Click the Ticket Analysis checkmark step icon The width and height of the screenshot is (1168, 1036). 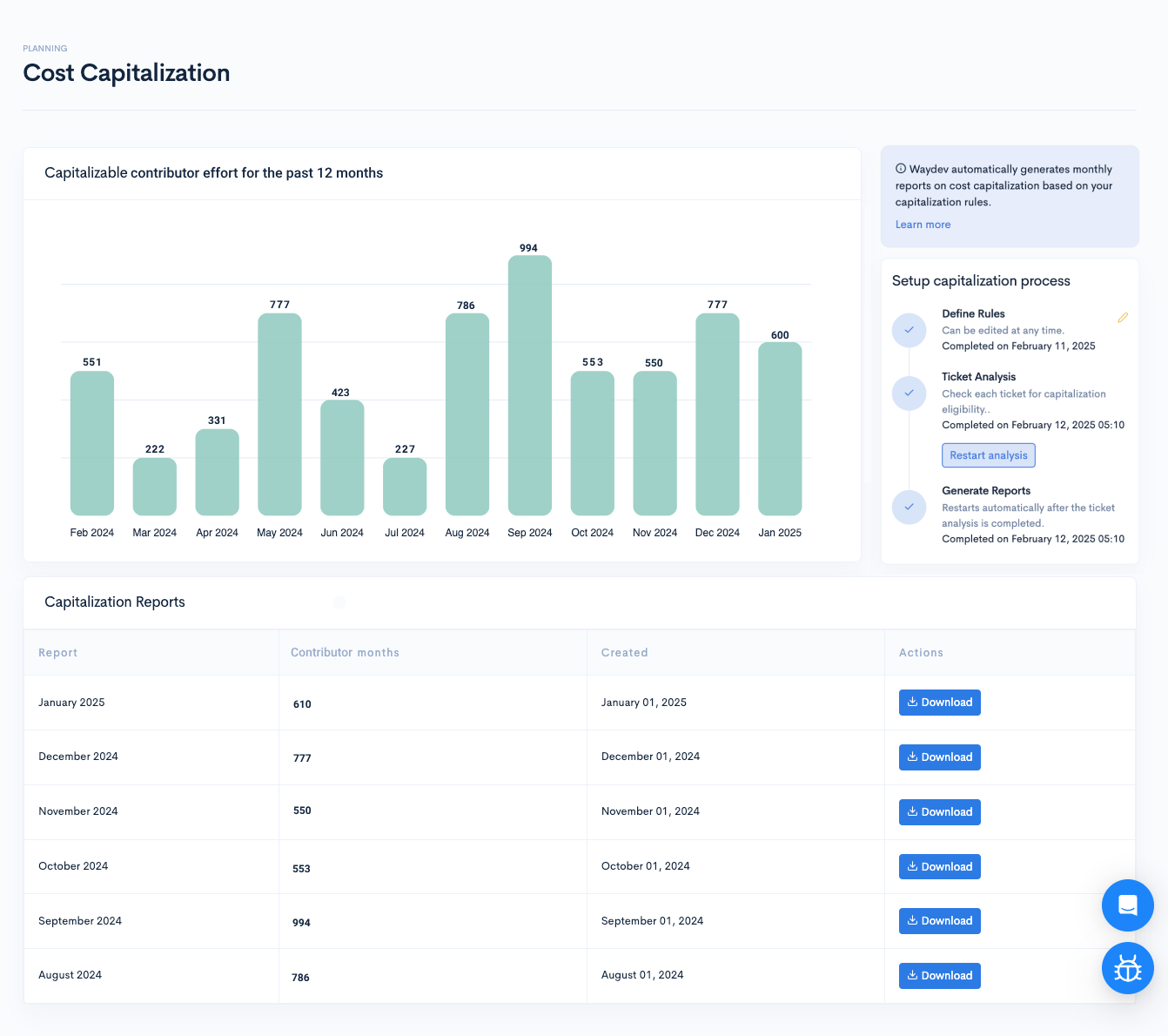909,393
